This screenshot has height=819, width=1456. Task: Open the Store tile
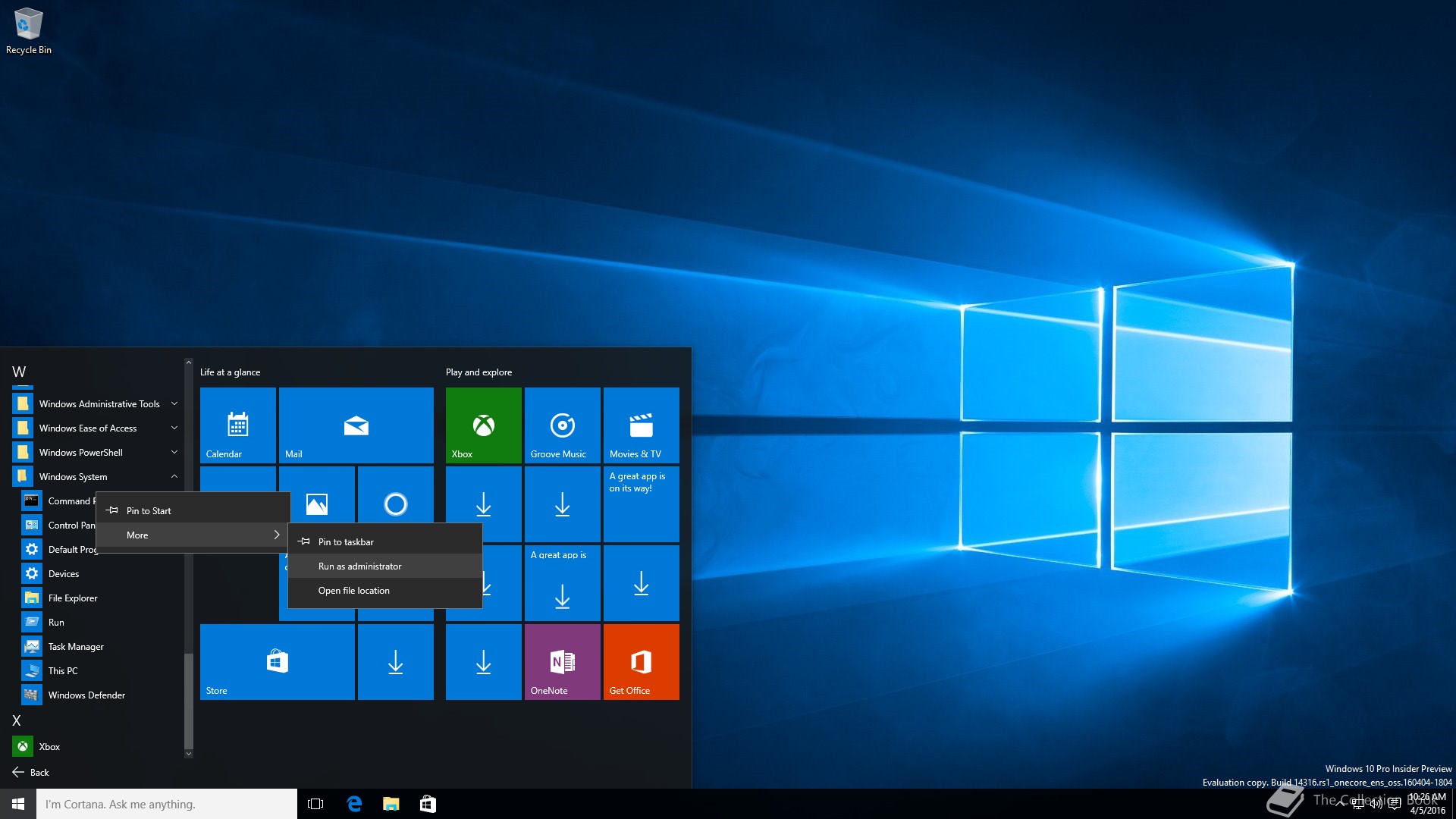click(x=278, y=662)
